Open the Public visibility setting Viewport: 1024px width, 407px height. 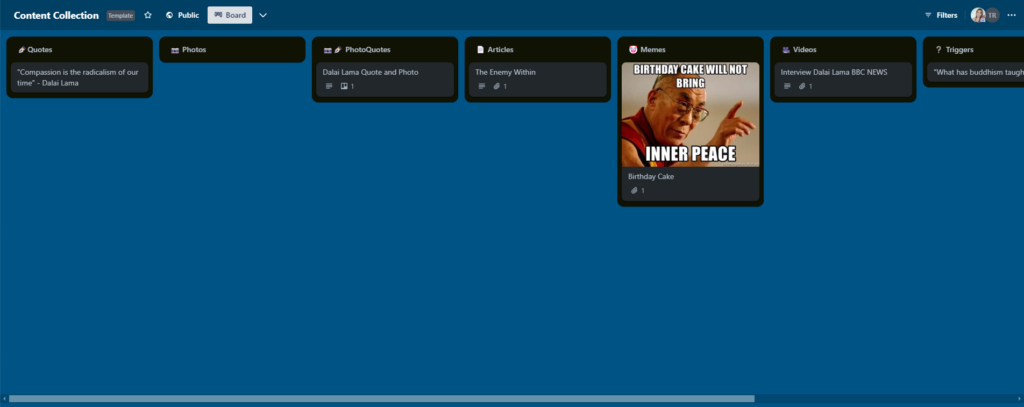pyautogui.click(x=182, y=15)
